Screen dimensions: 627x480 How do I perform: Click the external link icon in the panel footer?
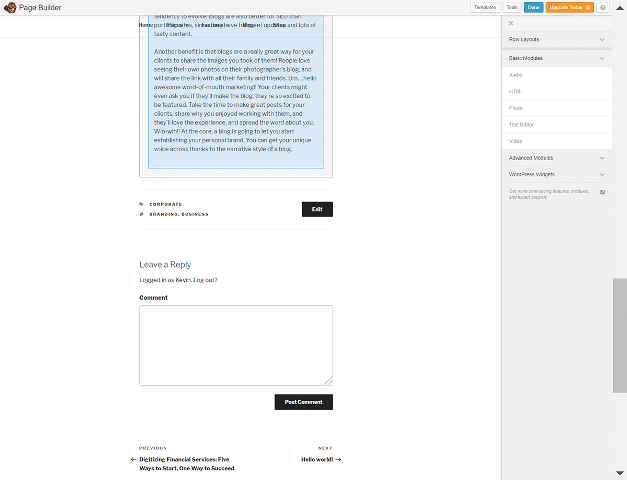click(602, 191)
